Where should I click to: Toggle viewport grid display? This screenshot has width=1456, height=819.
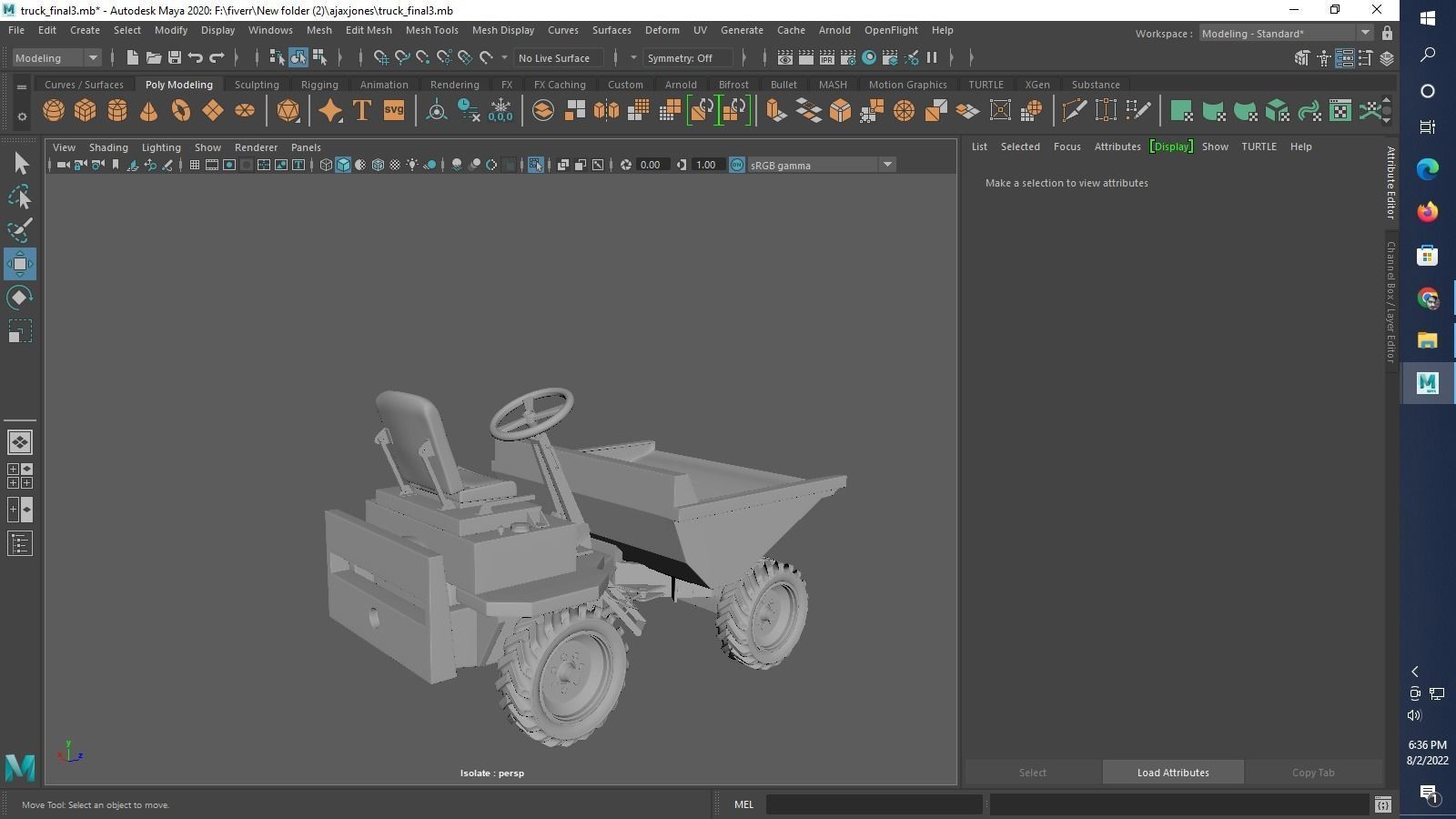[194, 165]
